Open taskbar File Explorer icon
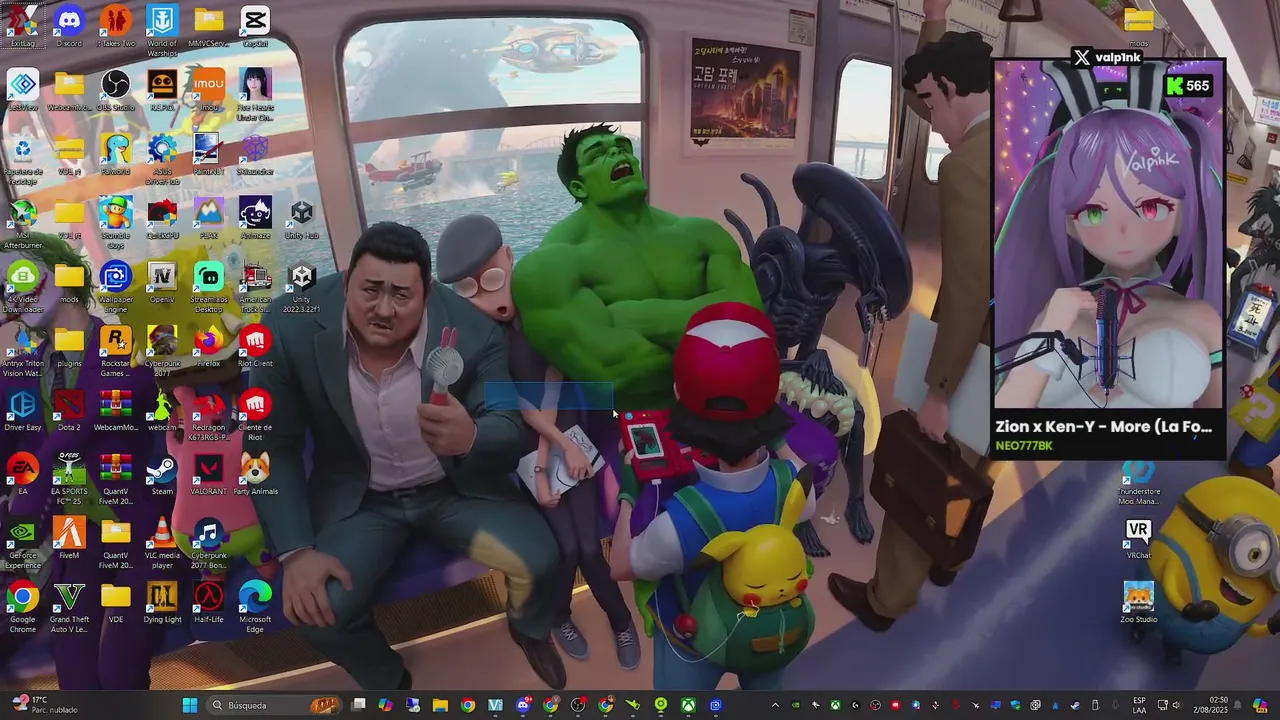This screenshot has height=720, width=1280. 440,705
